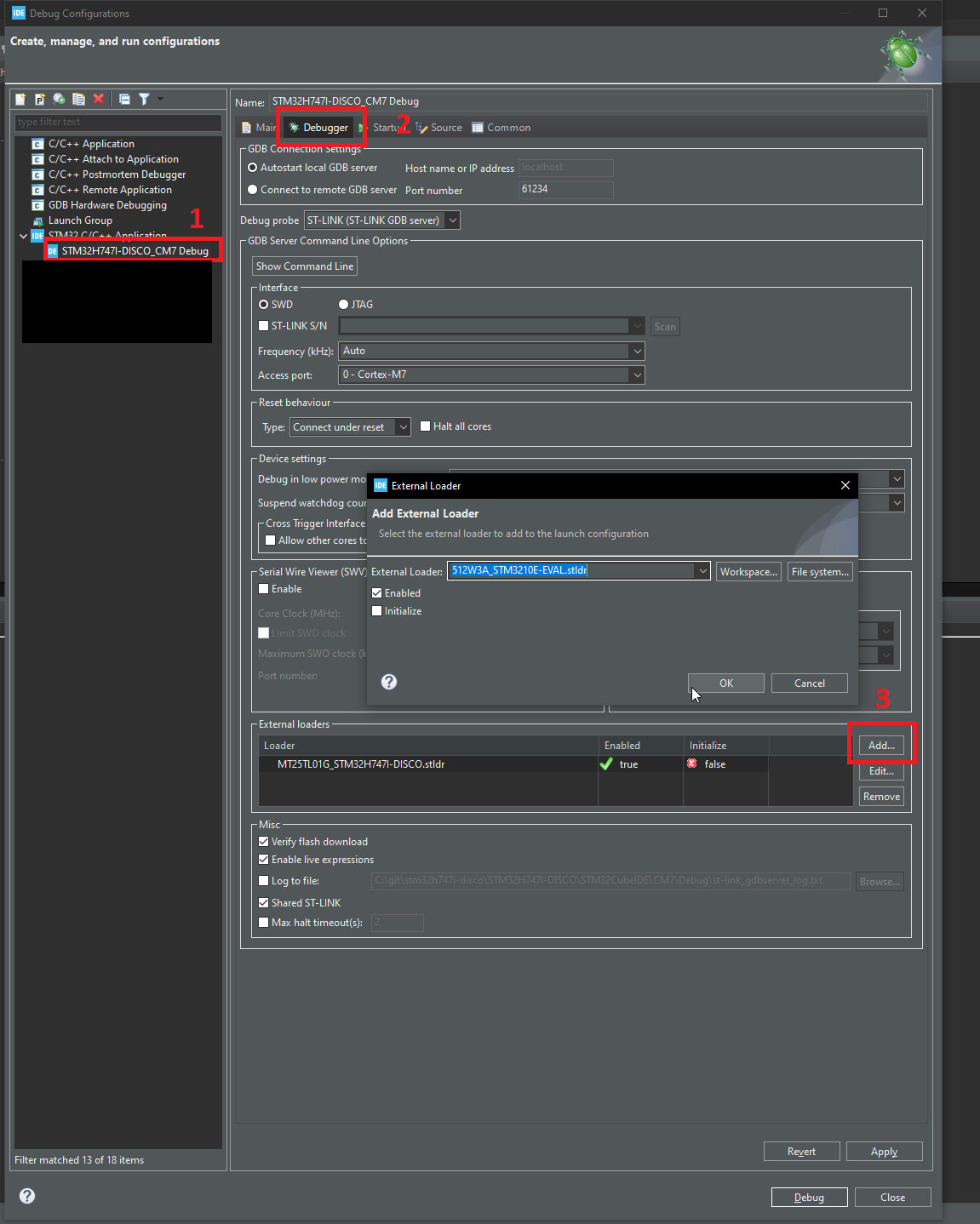Click inside the type filter text field

coord(117,122)
